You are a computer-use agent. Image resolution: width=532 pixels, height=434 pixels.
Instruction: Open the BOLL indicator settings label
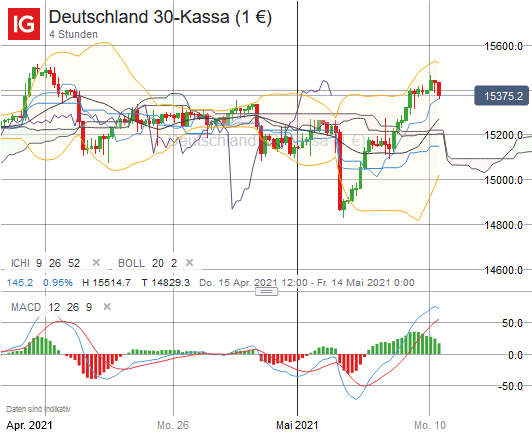pyautogui.click(x=148, y=263)
